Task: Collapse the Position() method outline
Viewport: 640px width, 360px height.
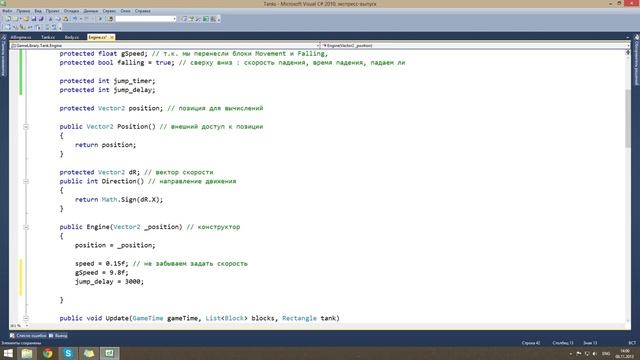Action: coord(26,127)
